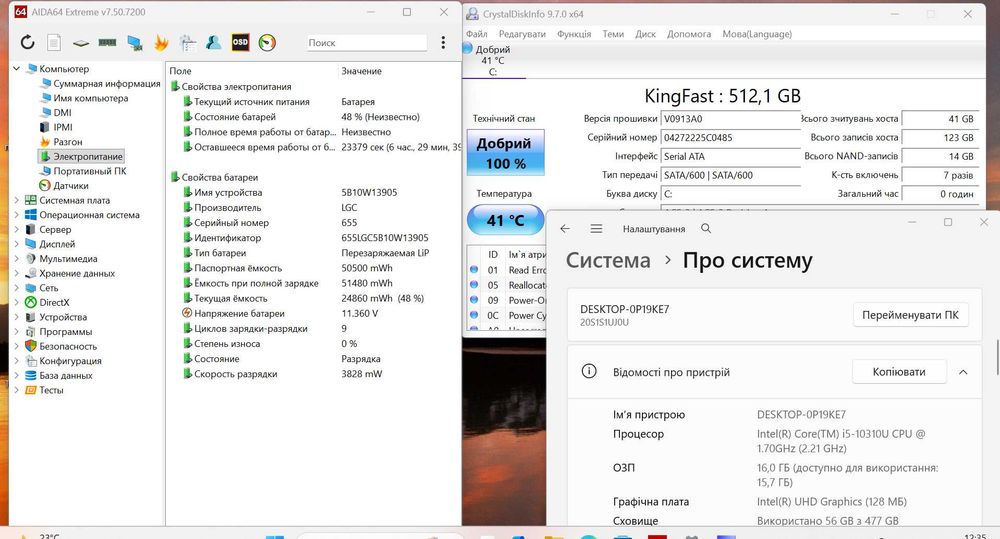Select the Read Error attribute row 01
The image size is (1000, 539).
pos(507,270)
